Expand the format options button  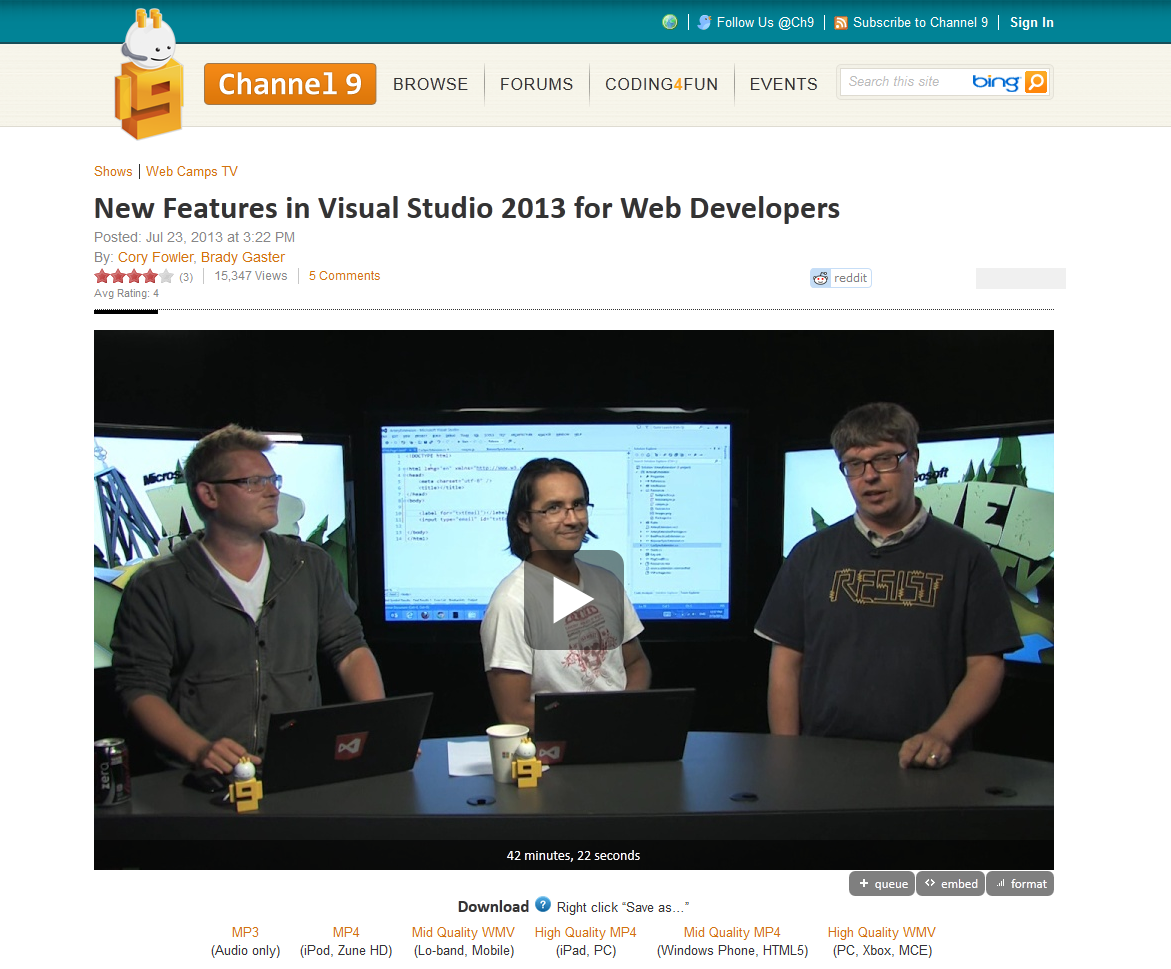[1020, 884]
